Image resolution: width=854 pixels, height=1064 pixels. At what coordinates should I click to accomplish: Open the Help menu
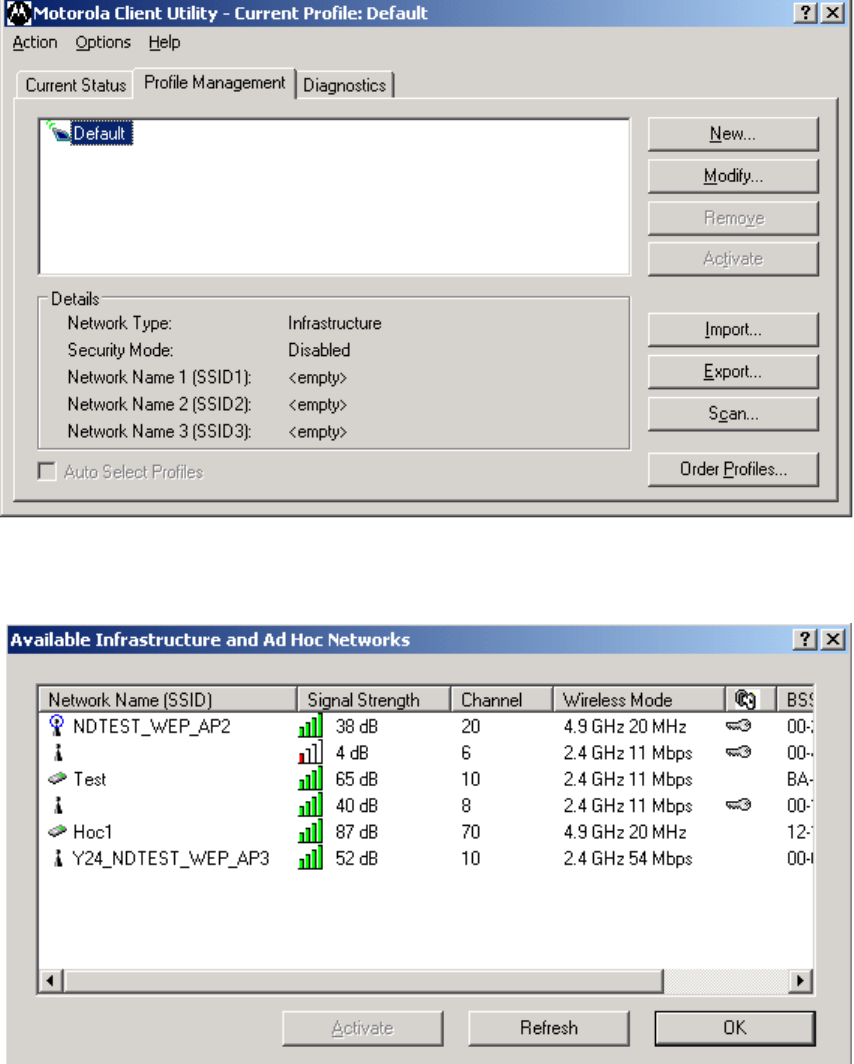(x=164, y=42)
